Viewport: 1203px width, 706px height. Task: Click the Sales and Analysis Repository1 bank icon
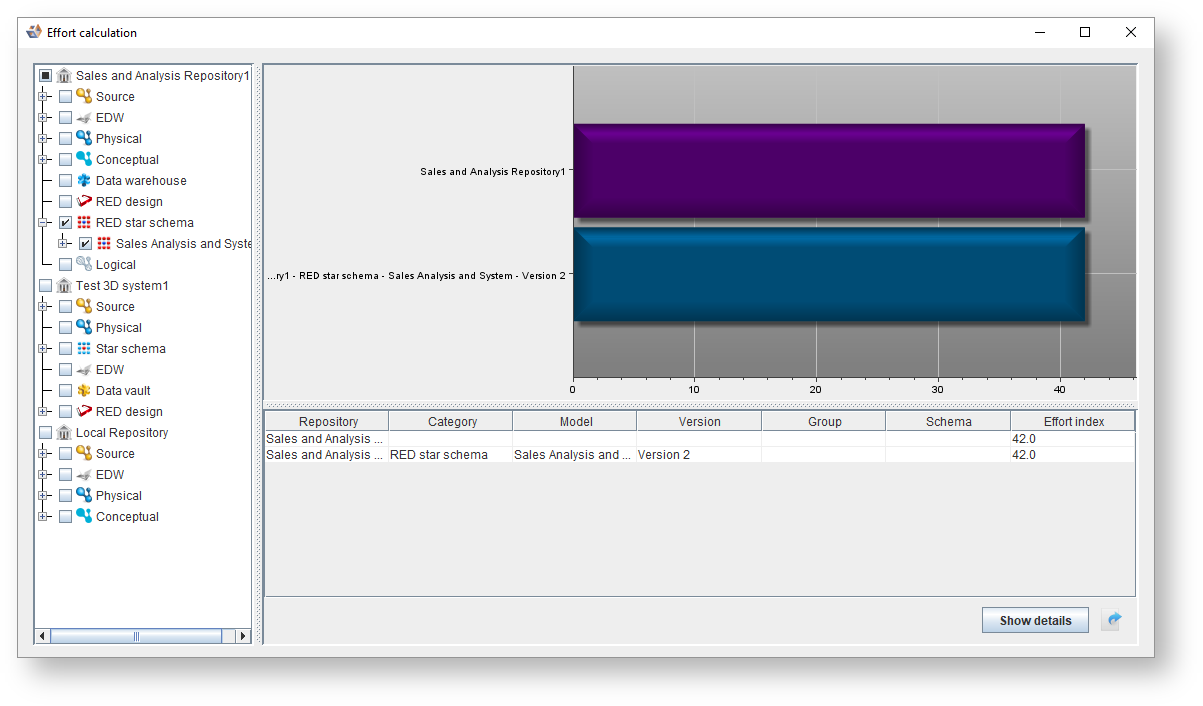pyautogui.click(x=65, y=76)
